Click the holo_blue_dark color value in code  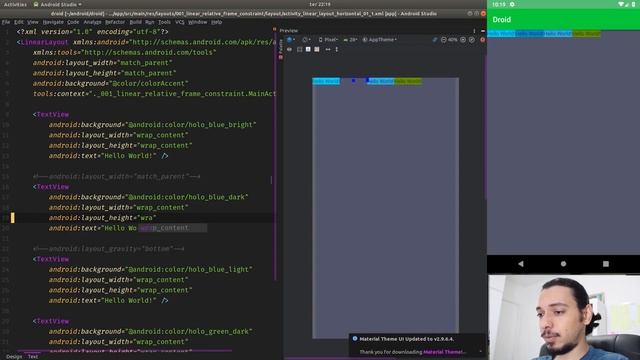click(x=187, y=197)
